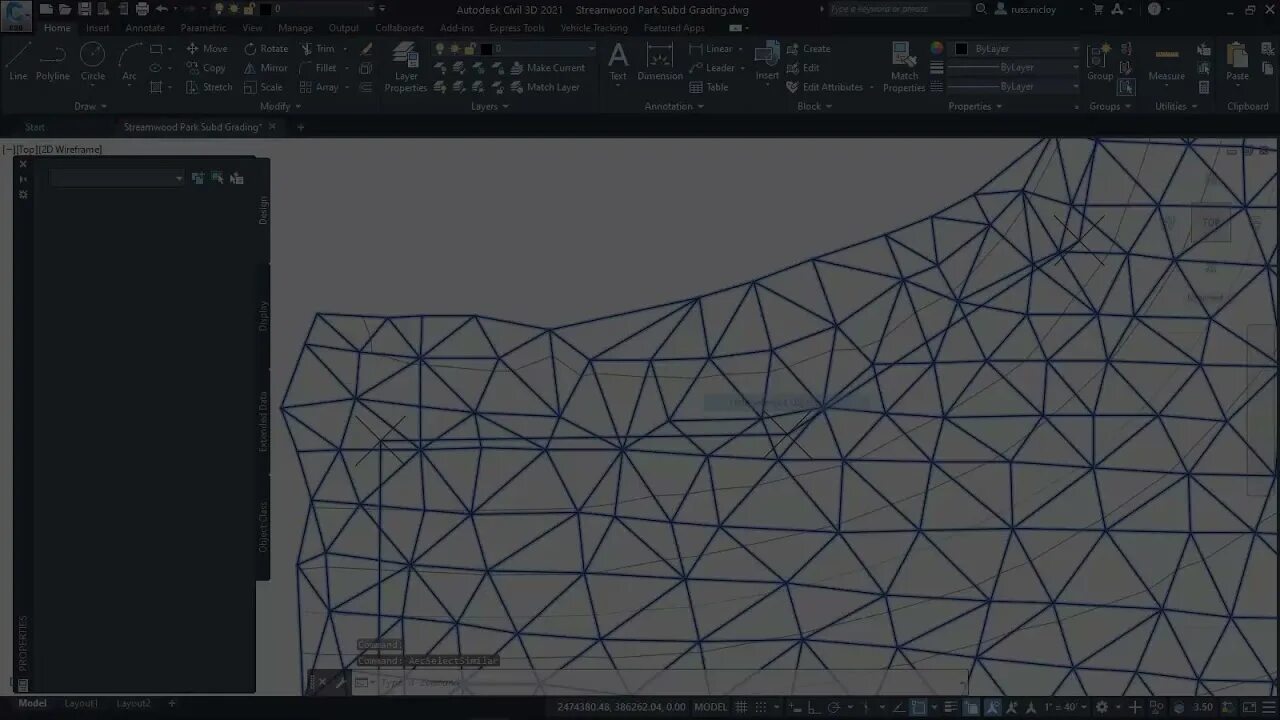The width and height of the screenshot is (1280, 720).
Task: Activate the Scale command
Action: (263, 87)
